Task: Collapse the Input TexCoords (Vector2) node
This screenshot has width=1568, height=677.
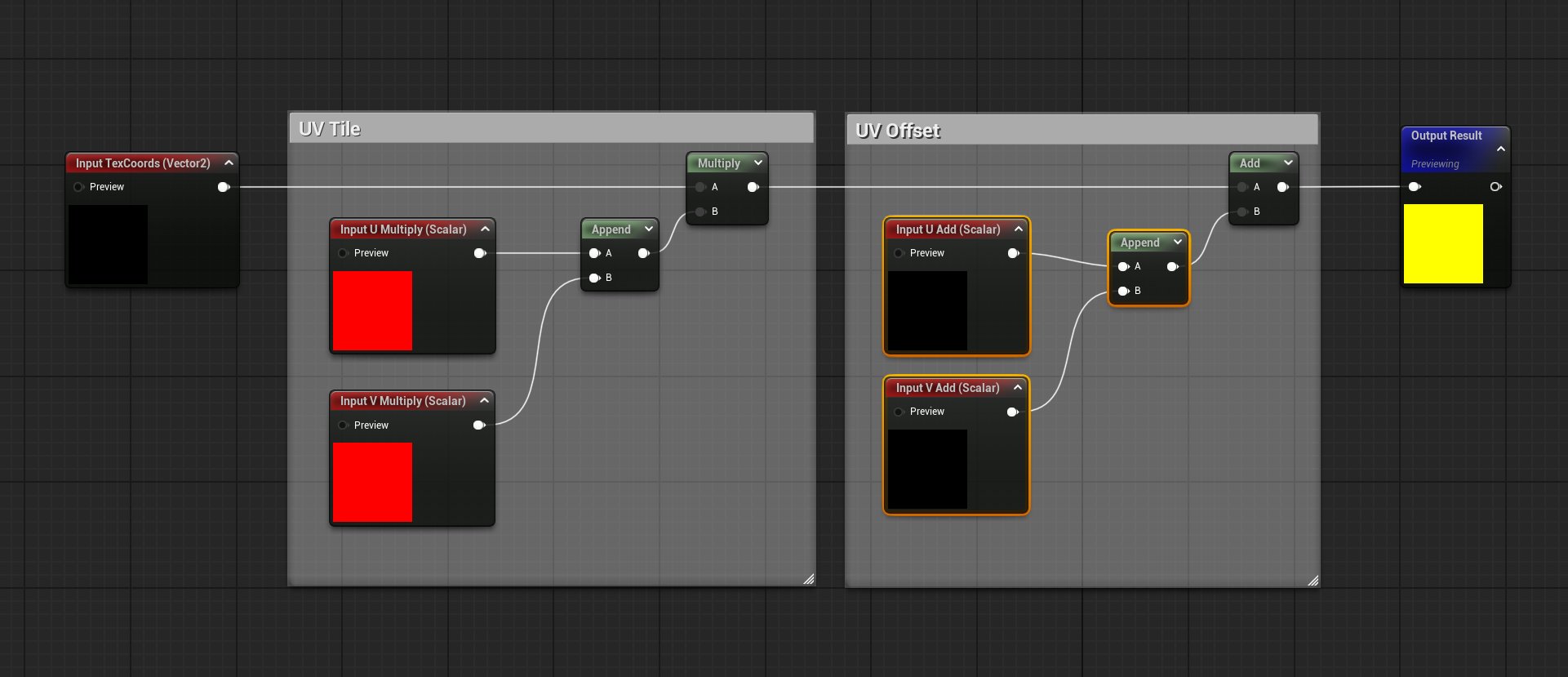Action: 229,163
